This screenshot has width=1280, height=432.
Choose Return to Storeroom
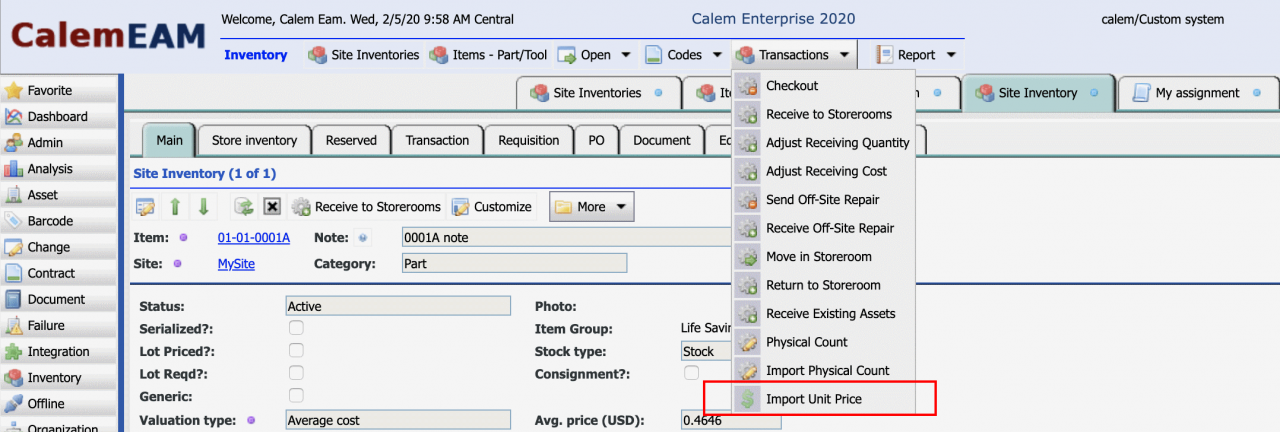[x=823, y=285]
